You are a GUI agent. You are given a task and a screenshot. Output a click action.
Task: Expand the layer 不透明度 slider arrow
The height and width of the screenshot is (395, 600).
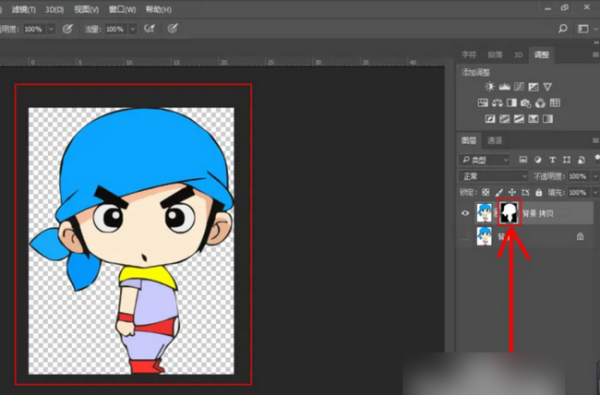595,176
